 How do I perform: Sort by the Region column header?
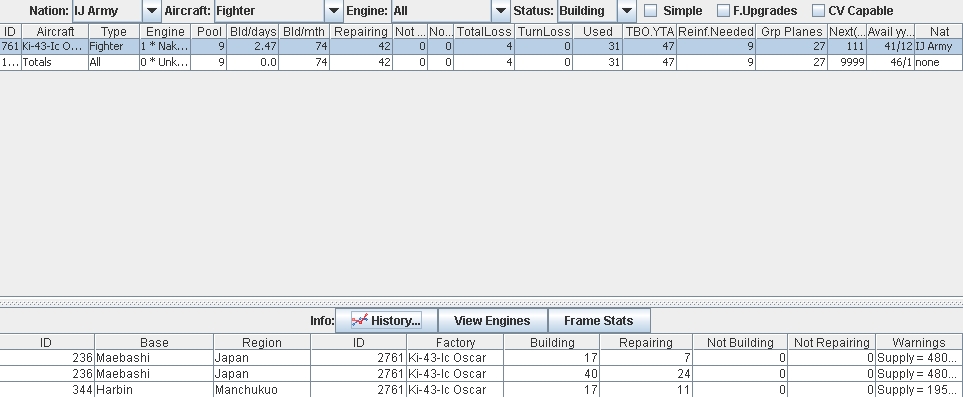[262, 342]
